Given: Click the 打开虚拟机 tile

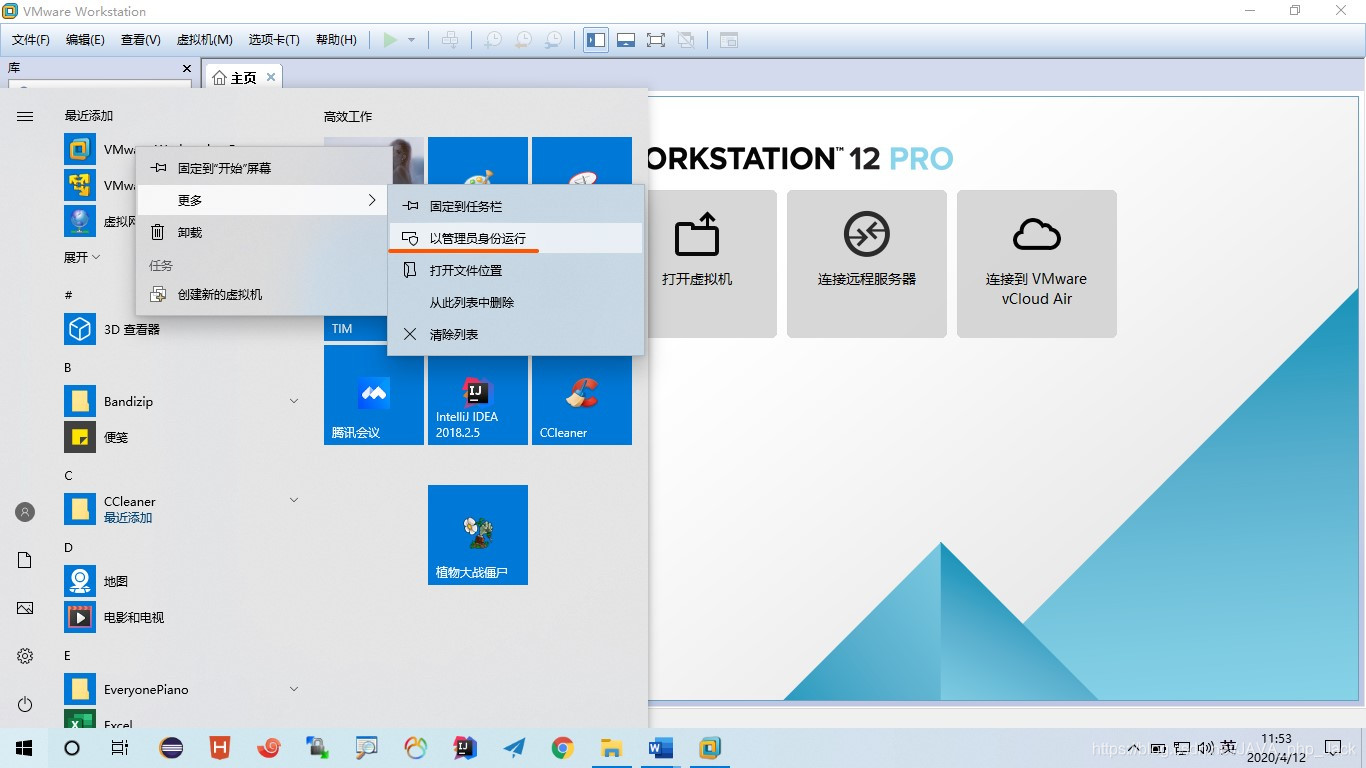Looking at the screenshot, I should pos(697,263).
